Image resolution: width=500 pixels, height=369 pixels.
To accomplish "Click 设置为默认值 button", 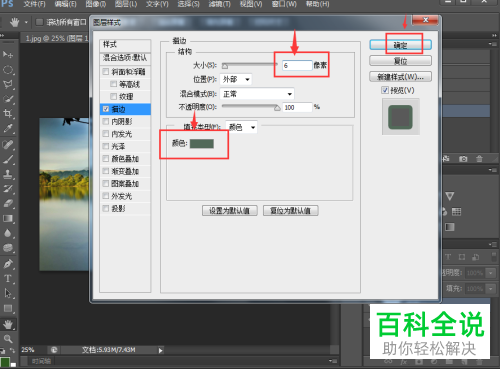I will (x=230, y=211).
